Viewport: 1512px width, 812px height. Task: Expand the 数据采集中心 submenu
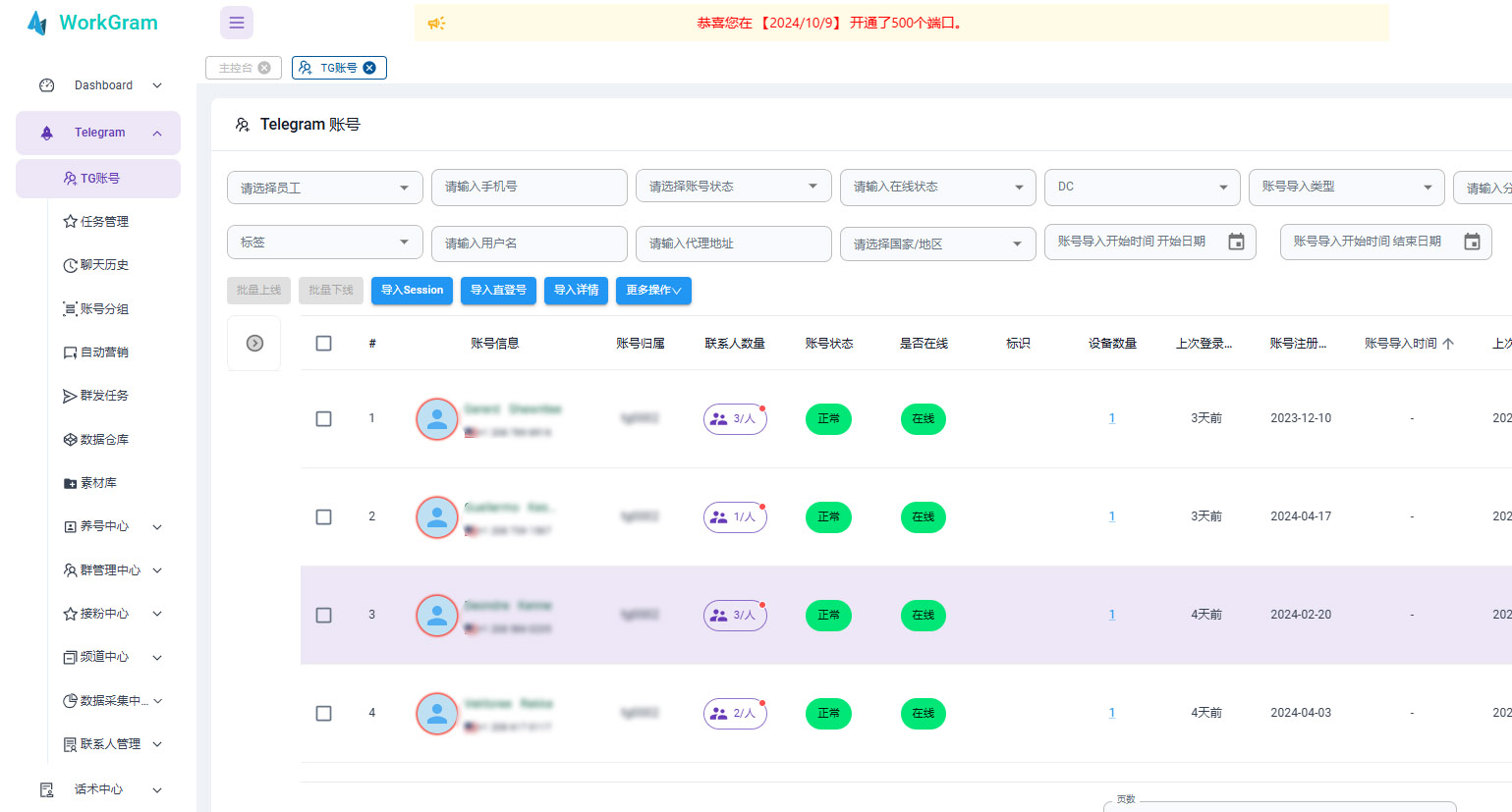[157, 701]
